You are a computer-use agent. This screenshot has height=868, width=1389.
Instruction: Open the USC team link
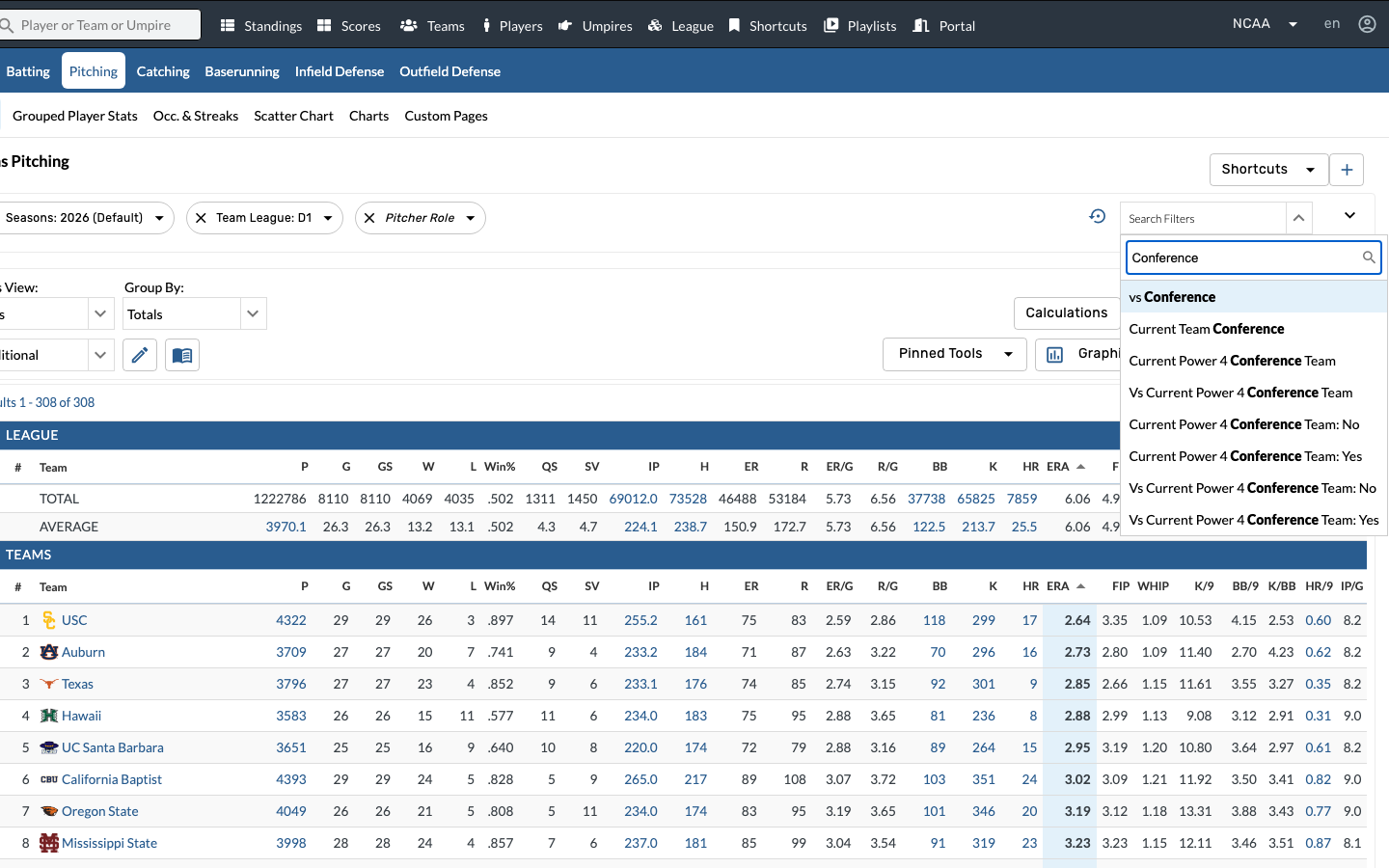74,620
